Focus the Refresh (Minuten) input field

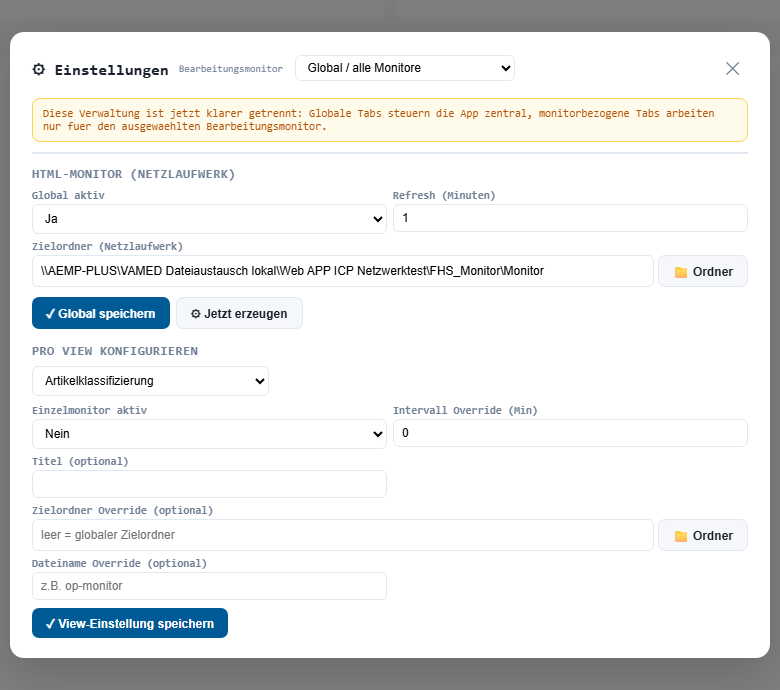coord(570,218)
